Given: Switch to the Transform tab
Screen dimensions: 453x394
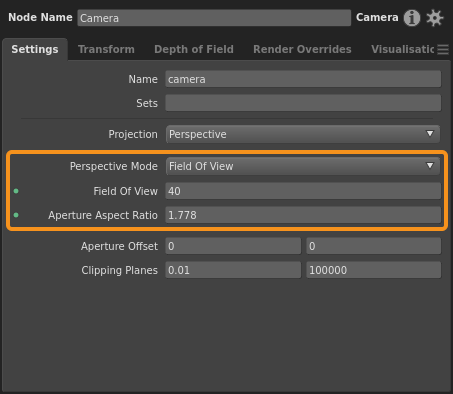Looking at the screenshot, I should 106,49.
